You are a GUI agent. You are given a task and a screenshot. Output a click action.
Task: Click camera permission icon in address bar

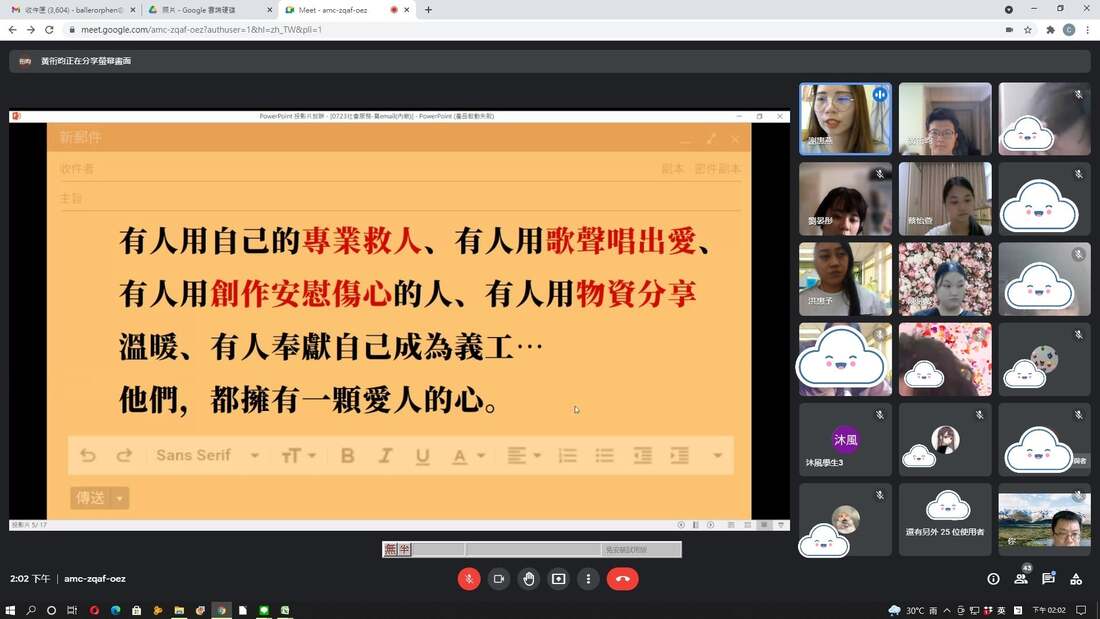tap(1009, 29)
